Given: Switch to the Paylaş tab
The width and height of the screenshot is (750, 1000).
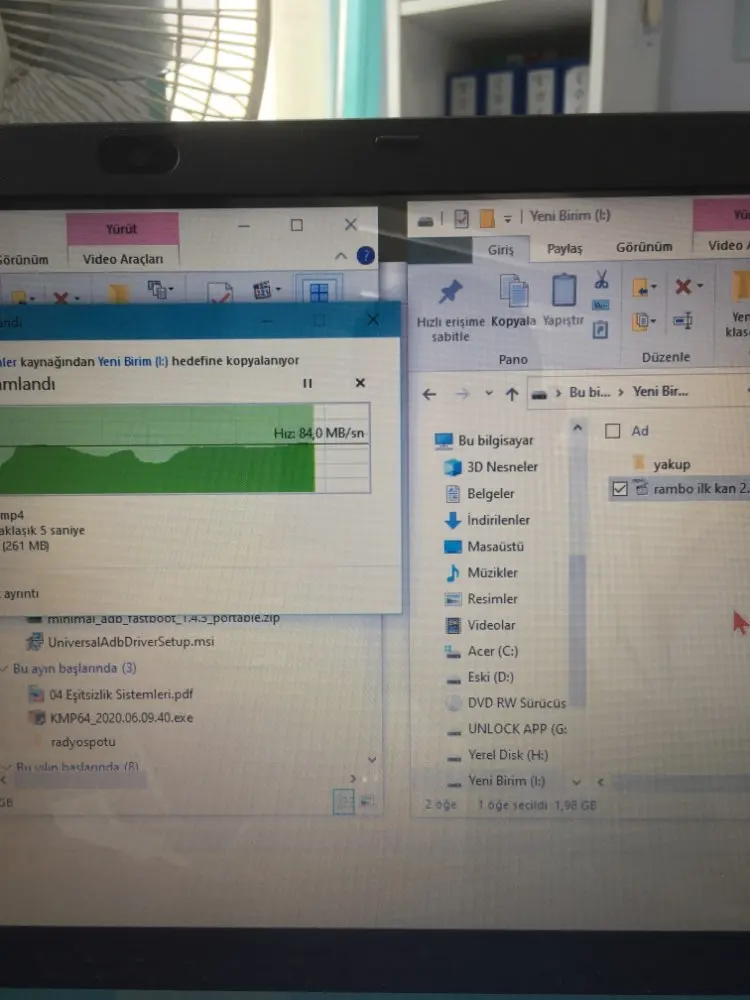Looking at the screenshot, I should pos(564,248).
